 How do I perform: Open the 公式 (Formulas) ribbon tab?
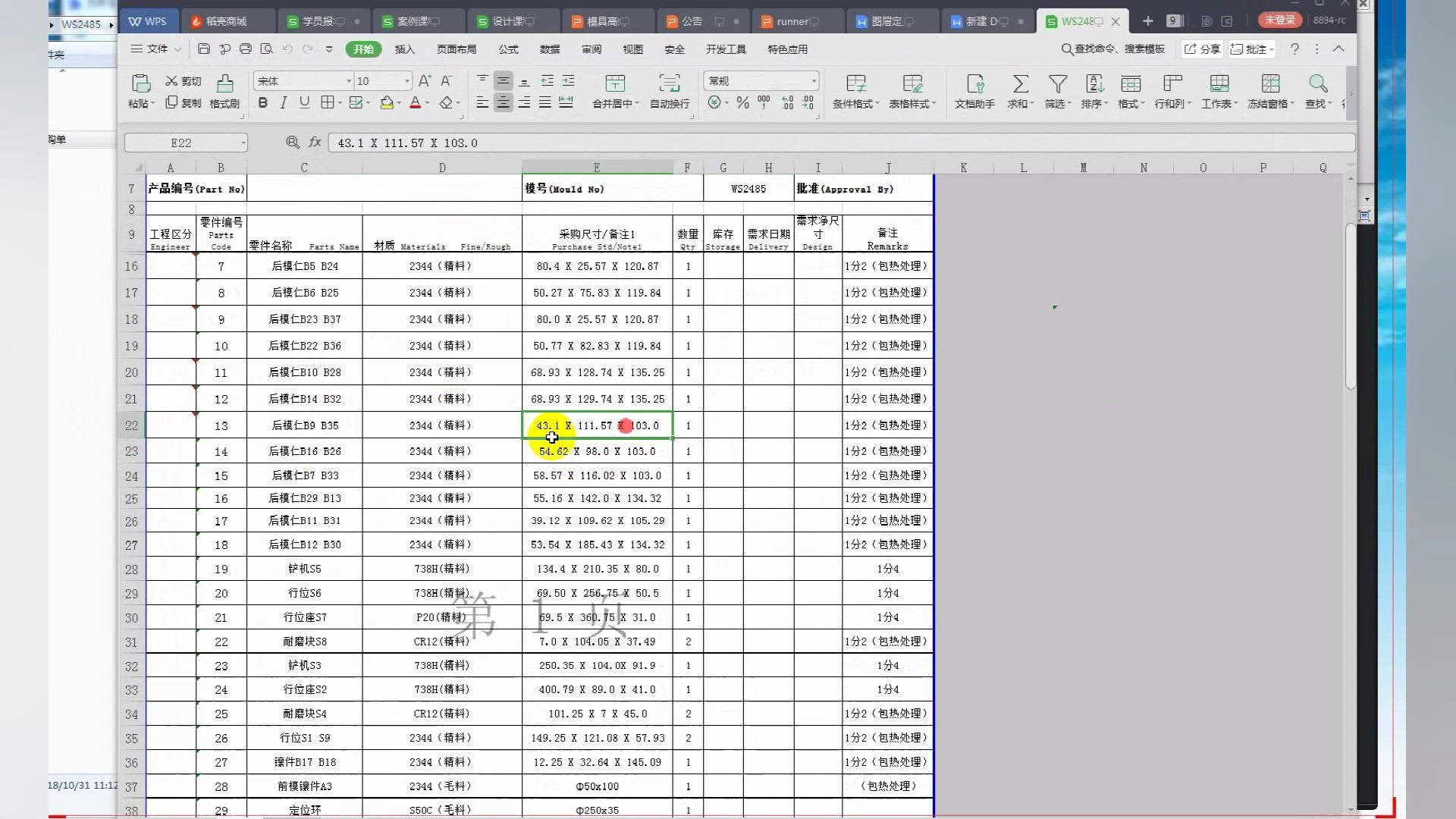[x=508, y=49]
